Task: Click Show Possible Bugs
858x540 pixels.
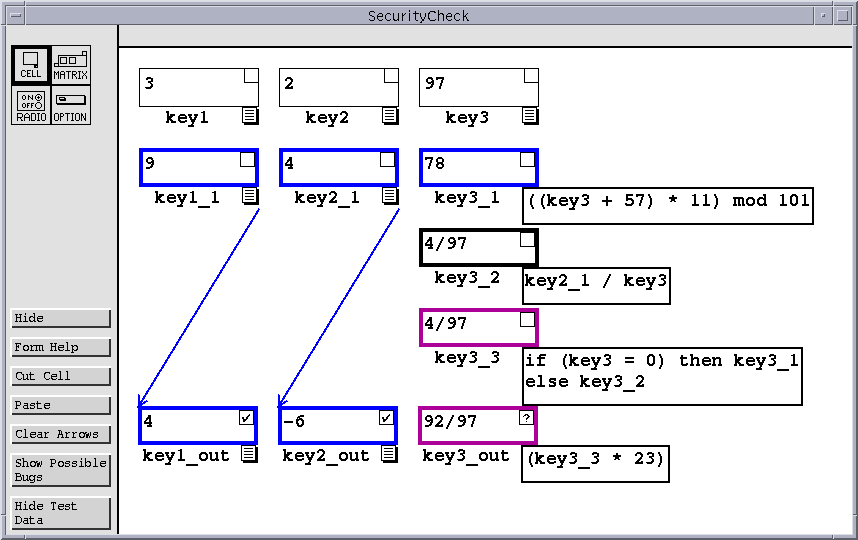Action: pyautogui.click(x=61, y=470)
